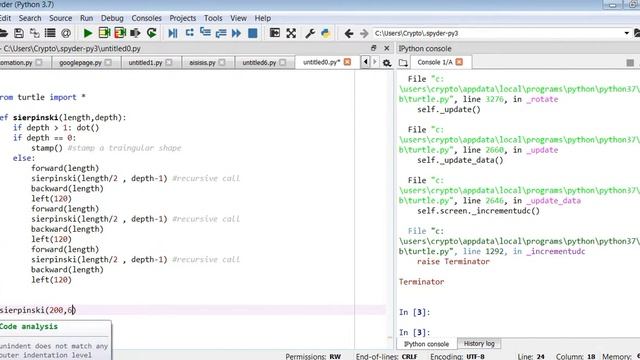Toggle fullscreen mode icon
The width and height of the screenshot is (640, 360).
[291, 33]
